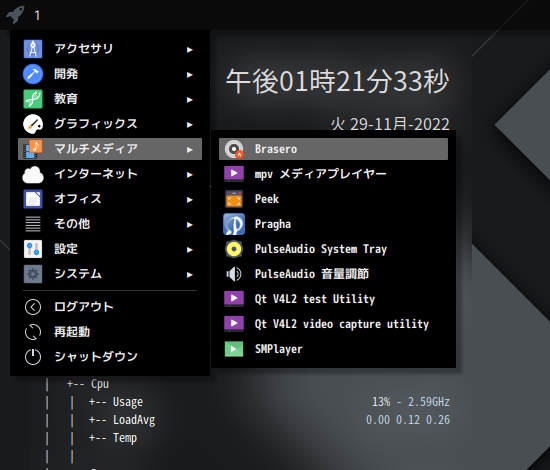Expand the アクセサリ submenu arrow
Screen dimensions: 550x470
click(x=190, y=50)
